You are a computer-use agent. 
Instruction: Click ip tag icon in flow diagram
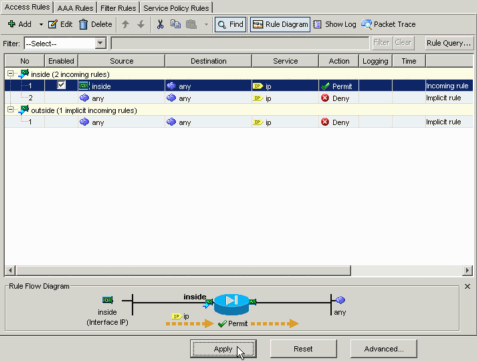(x=176, y=316)
